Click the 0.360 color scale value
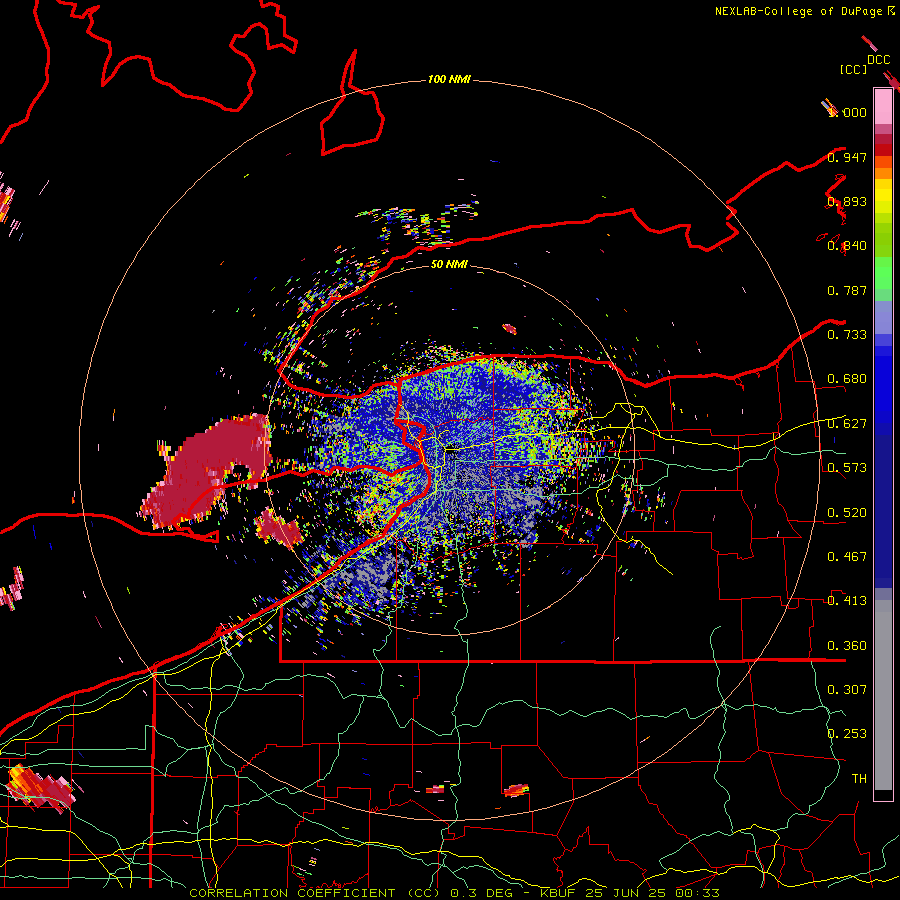The height and width of the screenshot is (900, 900). click(x=847, y=646)
